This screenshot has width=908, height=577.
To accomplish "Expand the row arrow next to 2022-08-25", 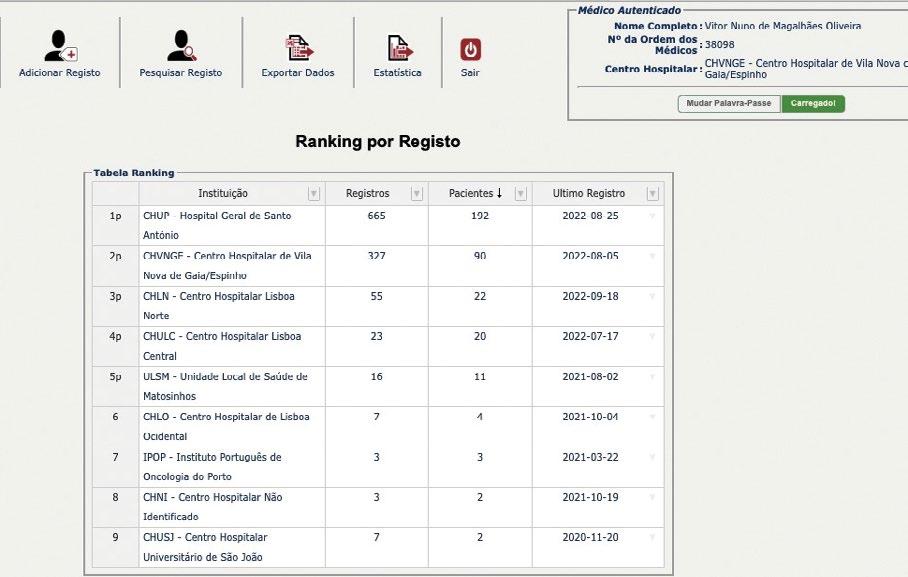I will (x=653, y=216).
